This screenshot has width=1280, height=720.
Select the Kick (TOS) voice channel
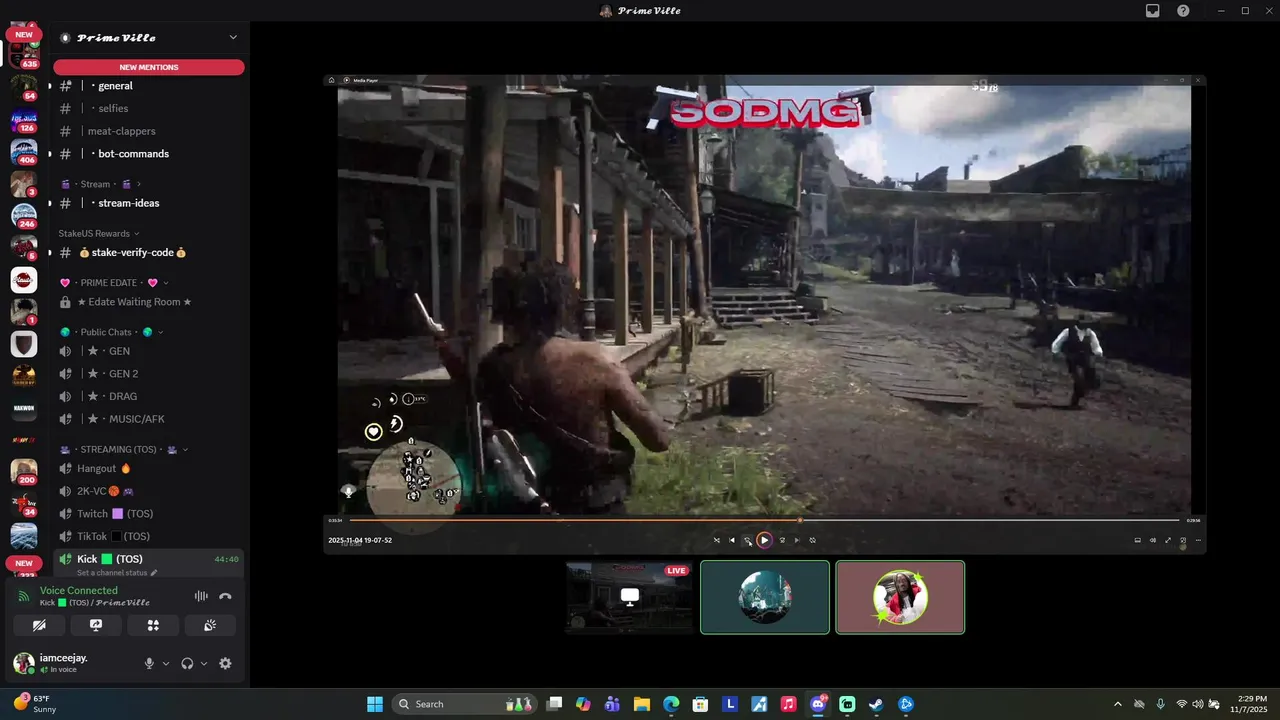click(x=149, y=559)
